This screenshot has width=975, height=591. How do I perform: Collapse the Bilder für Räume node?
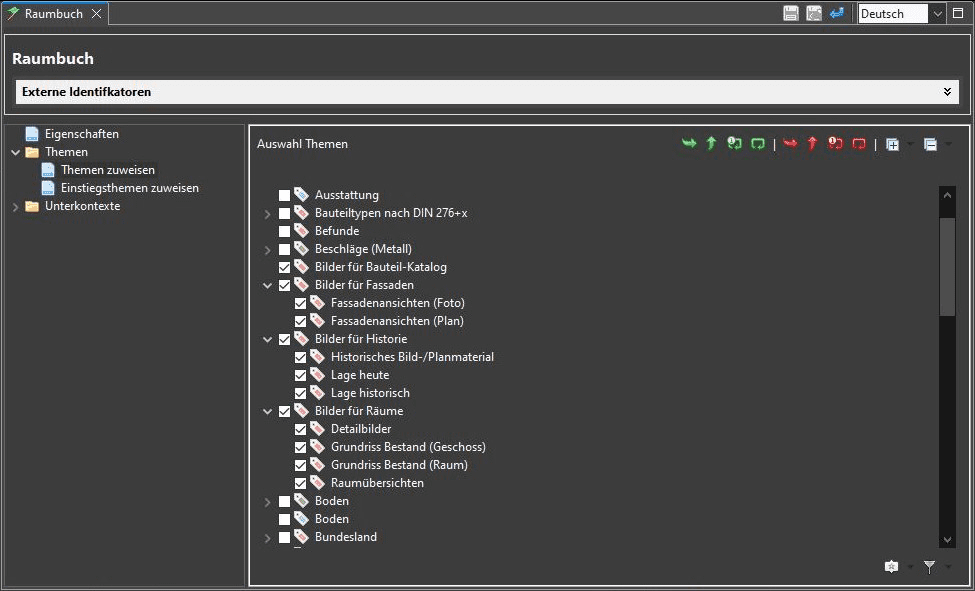tap(267, 411)
